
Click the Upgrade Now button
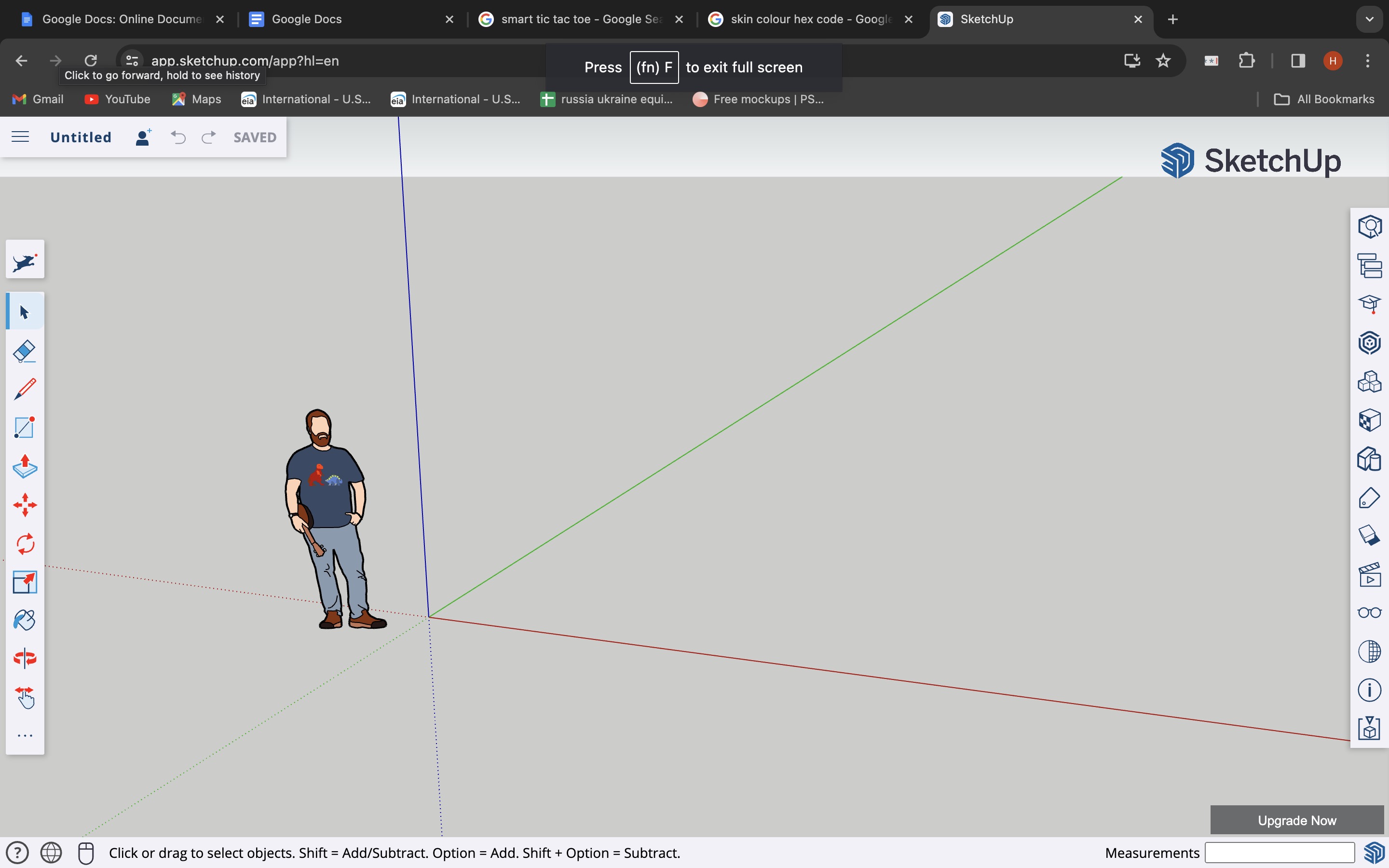click(x=1297, y=820)
